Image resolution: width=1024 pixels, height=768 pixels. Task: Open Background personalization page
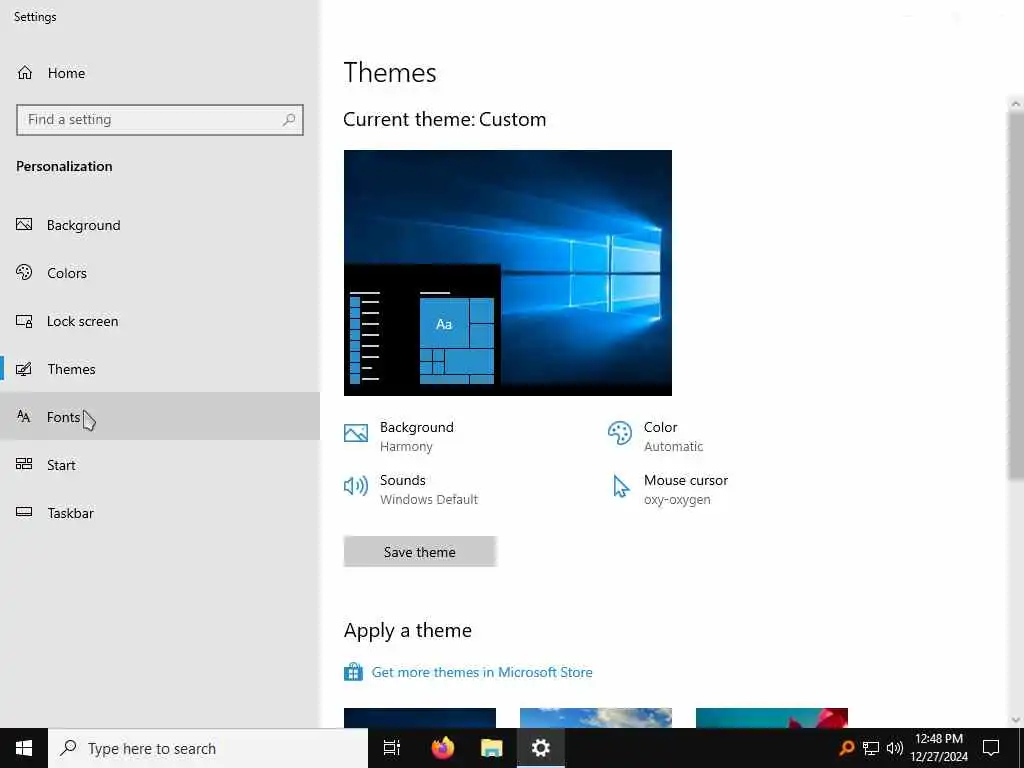coord(160,225)
